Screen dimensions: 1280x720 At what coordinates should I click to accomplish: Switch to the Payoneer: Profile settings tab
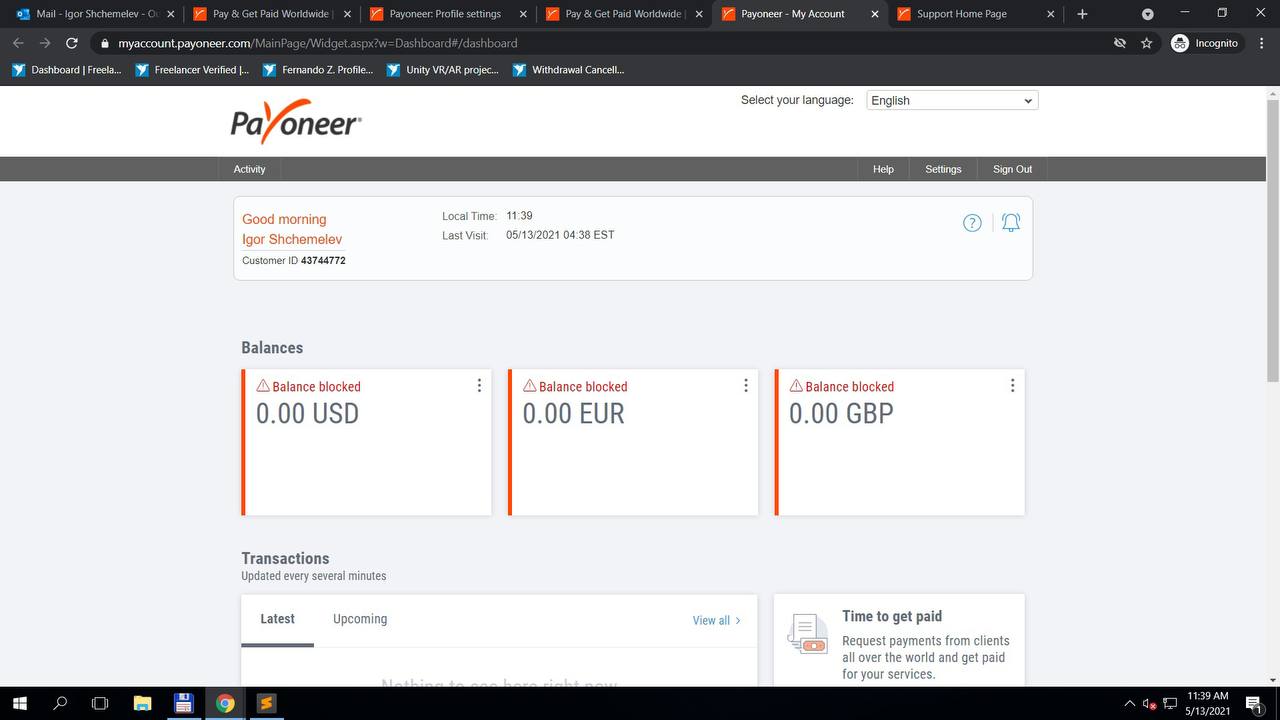pos(446,14)
